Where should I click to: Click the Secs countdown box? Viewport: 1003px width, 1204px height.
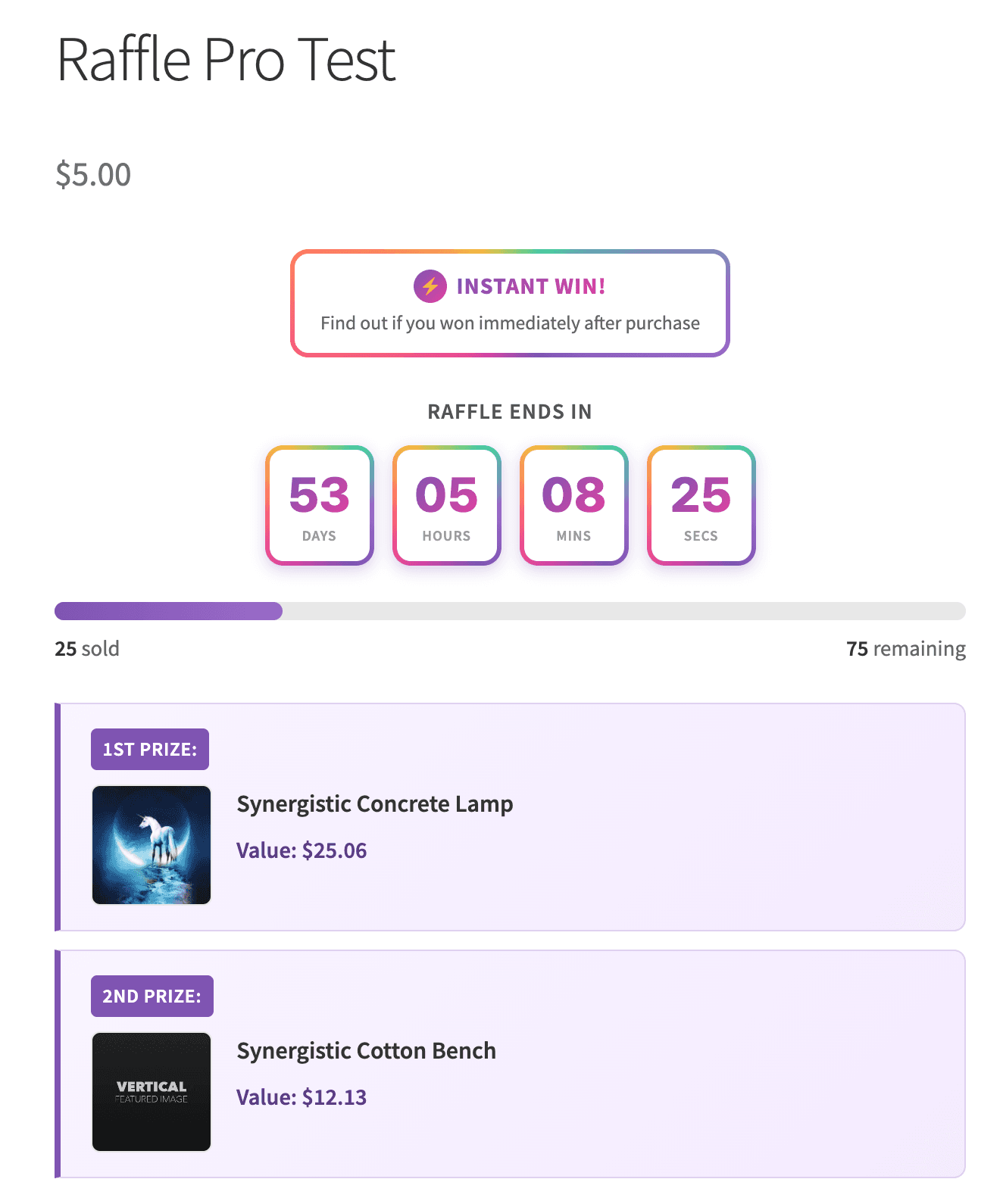pyautogui.click(x=701, y=505)
